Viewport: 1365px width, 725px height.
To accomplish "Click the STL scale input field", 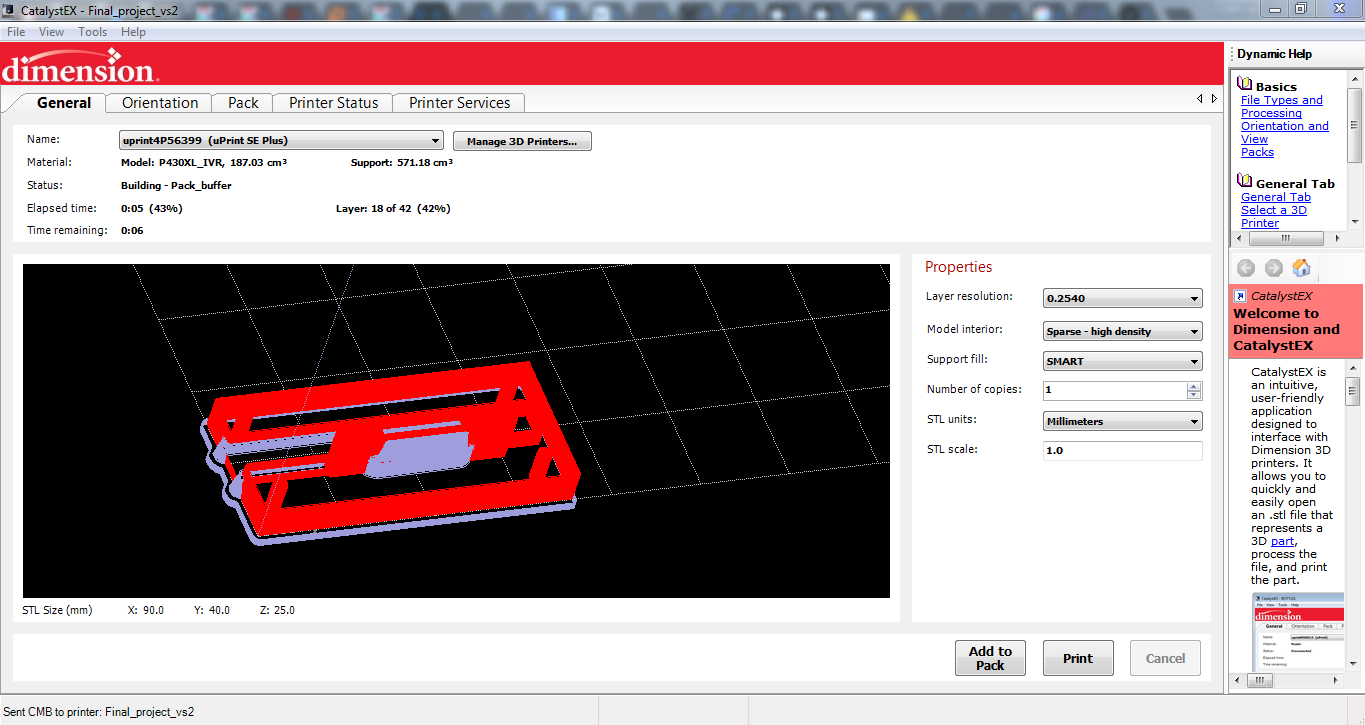I will click(1122, 451).
